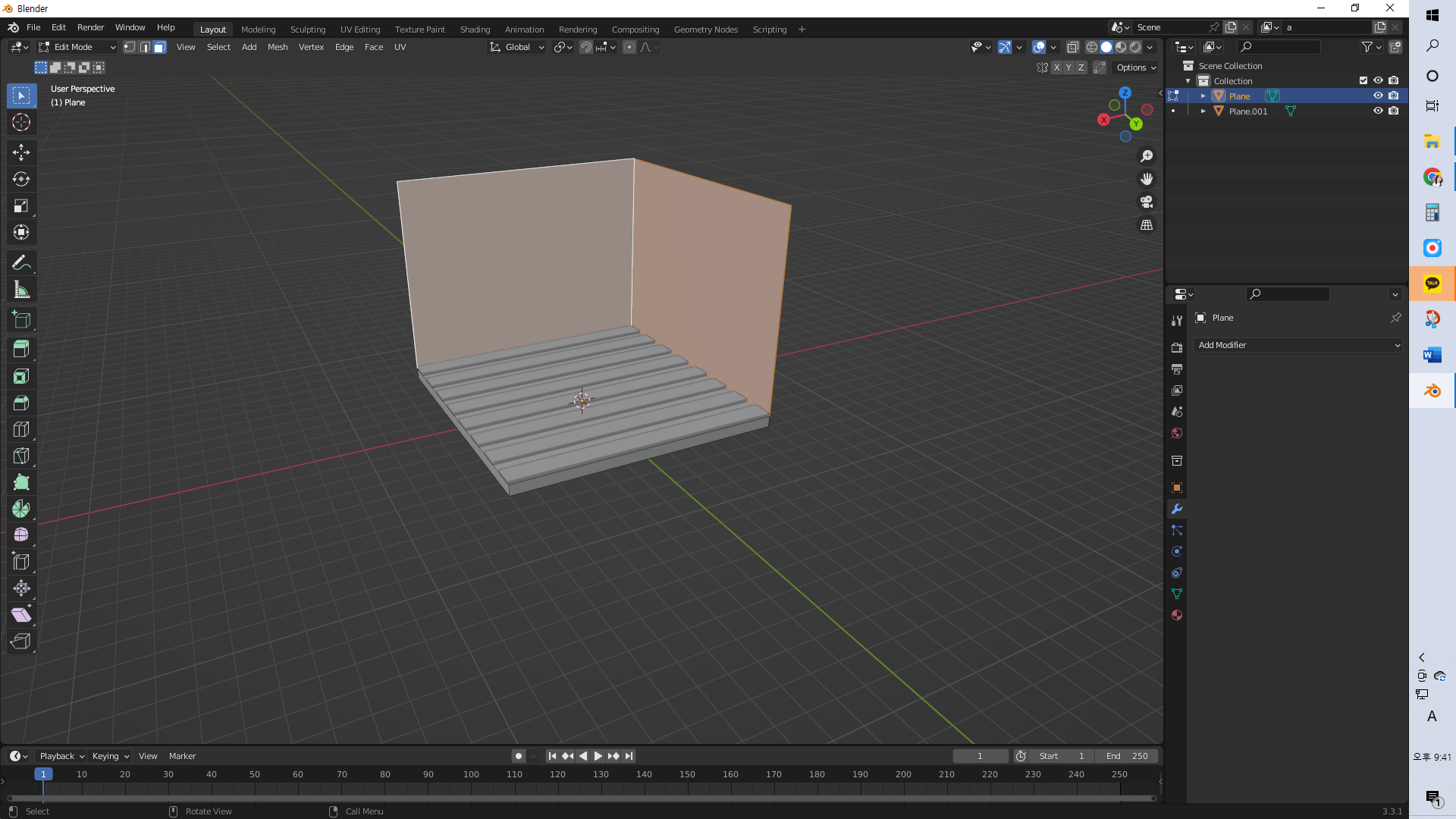Activate the Knife tool
This screenshot has width=1456, height=819.
[x=21, y=456]
